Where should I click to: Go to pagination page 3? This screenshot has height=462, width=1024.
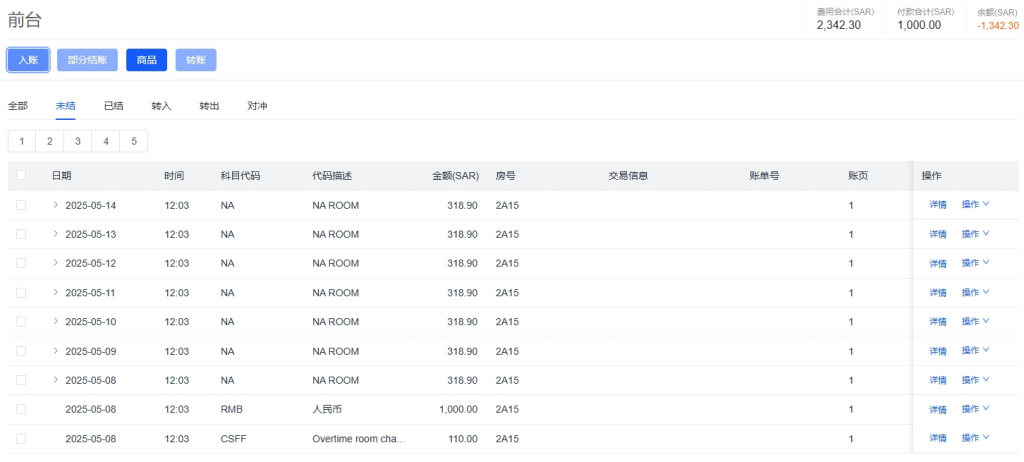point(77,141)
